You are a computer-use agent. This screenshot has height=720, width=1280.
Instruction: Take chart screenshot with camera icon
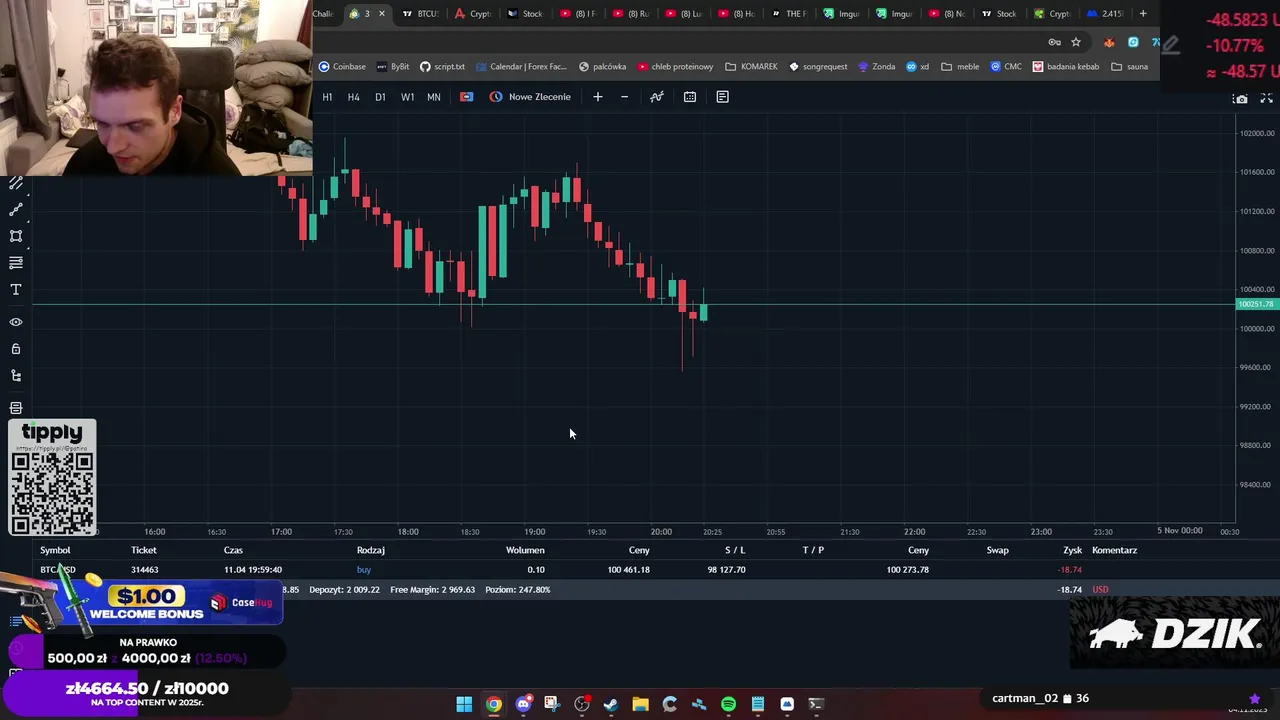tap(1241, 99)
